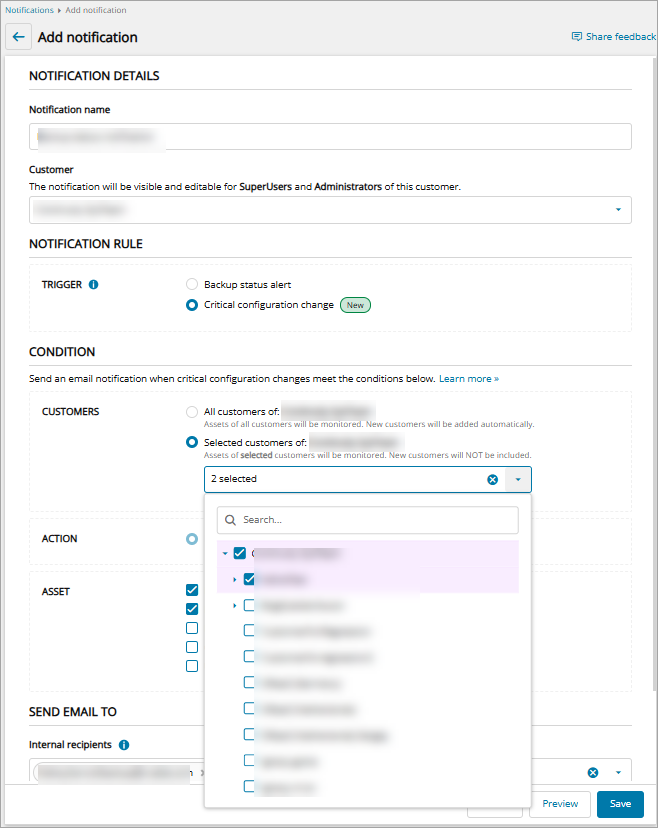Click the Internal recipients info icon
This screenshot has height=828, width=658.
point(124,745)
